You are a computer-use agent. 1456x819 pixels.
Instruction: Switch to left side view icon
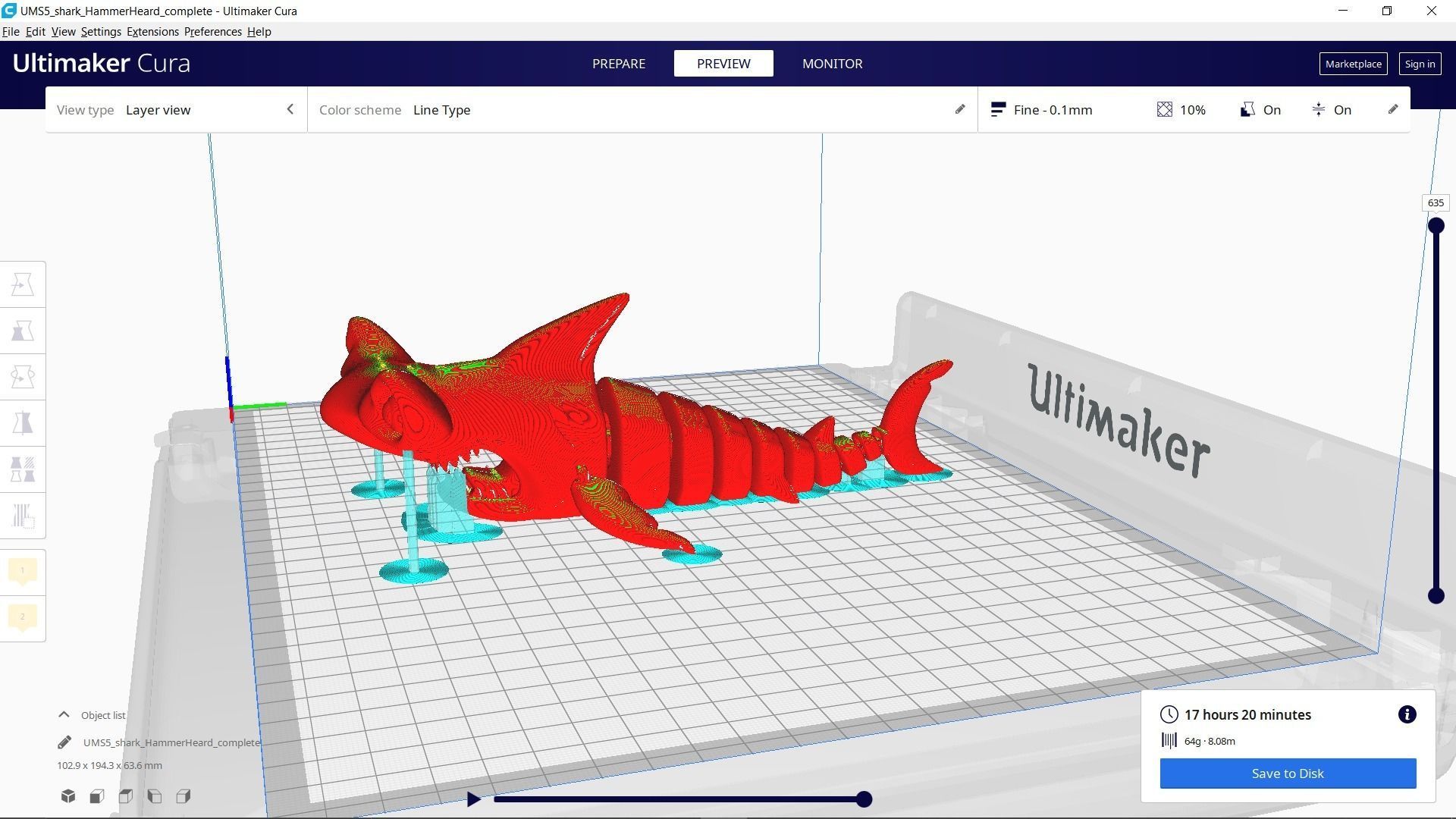point(155,796)
